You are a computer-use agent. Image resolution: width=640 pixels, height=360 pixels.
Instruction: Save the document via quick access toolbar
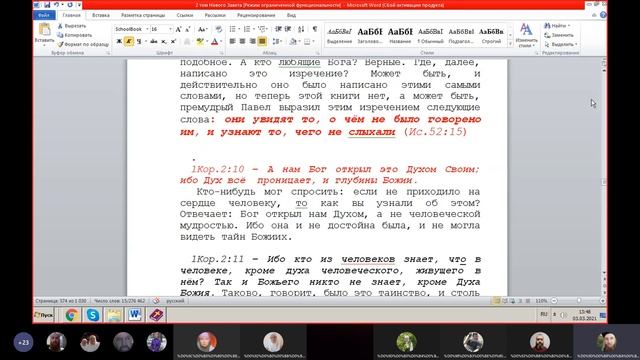[47, 5]
